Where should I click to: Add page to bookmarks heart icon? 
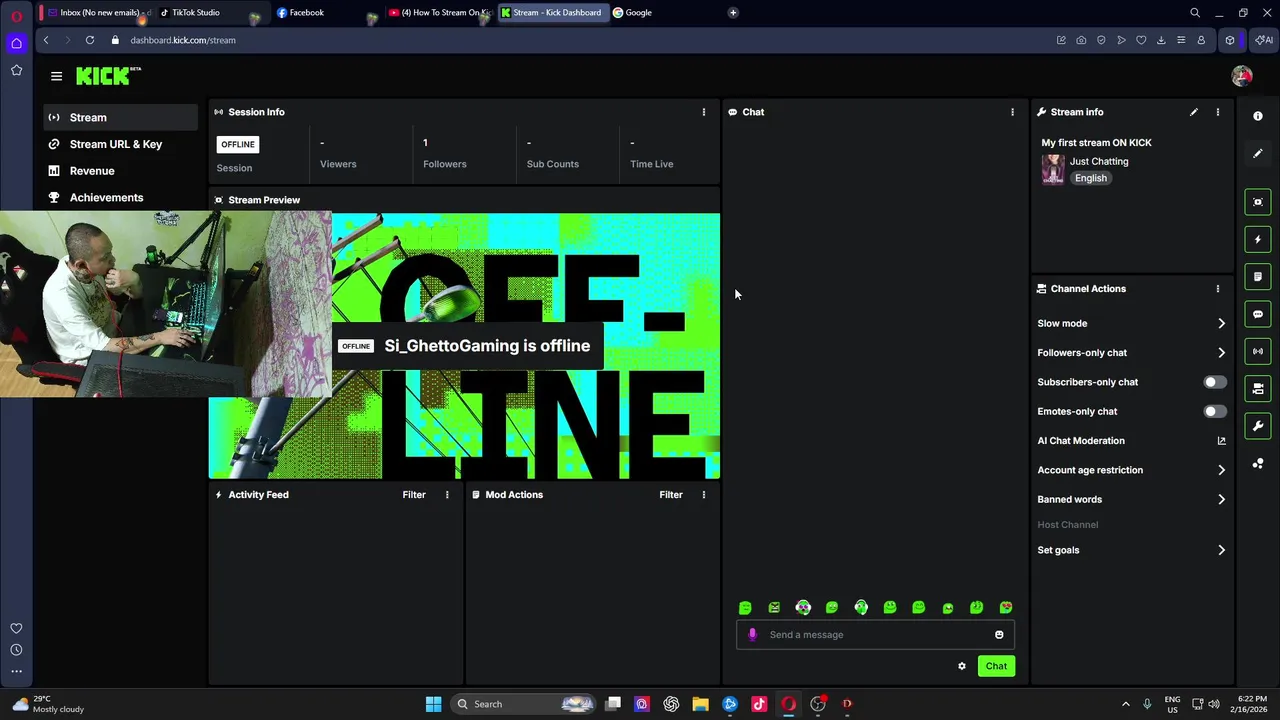click(1141, 40)
